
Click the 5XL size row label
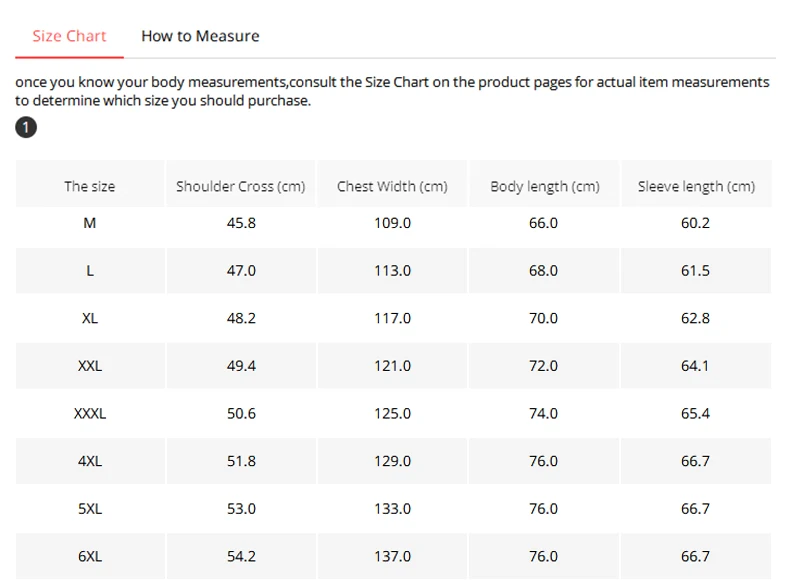tap(90, 509)
